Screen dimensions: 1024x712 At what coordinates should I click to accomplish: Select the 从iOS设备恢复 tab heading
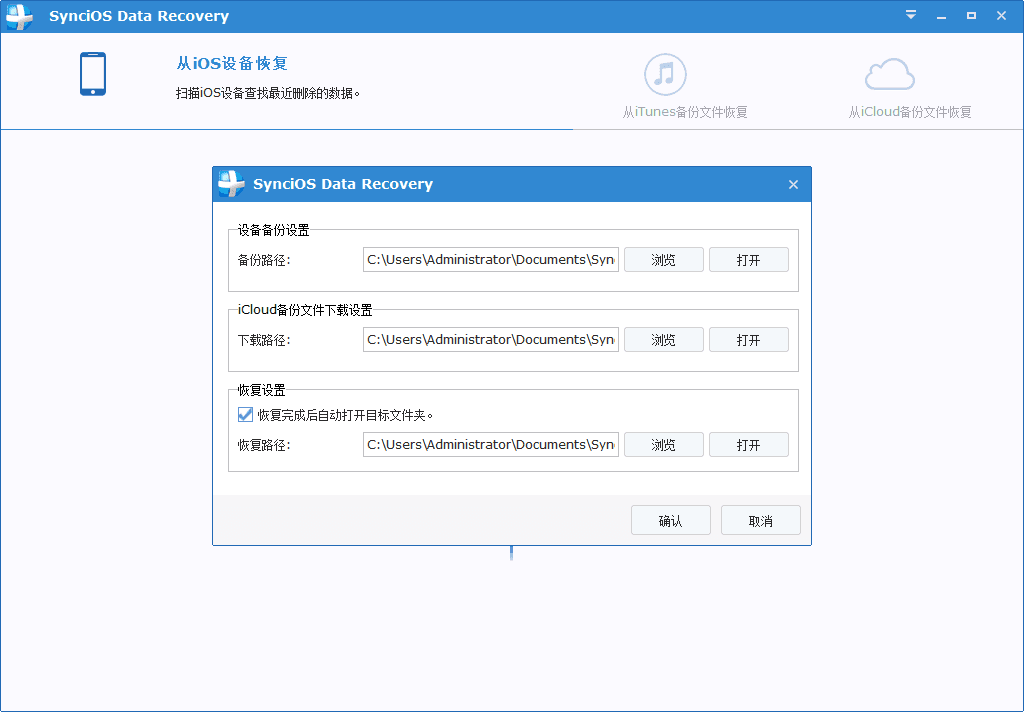(232, 63)
